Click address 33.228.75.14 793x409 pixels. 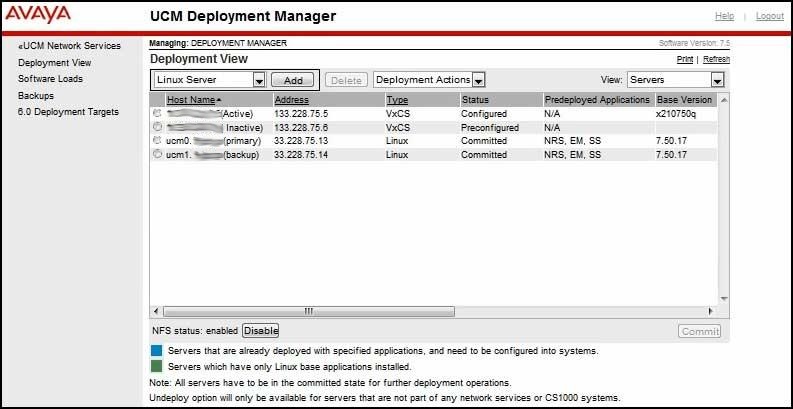[301, 155]
